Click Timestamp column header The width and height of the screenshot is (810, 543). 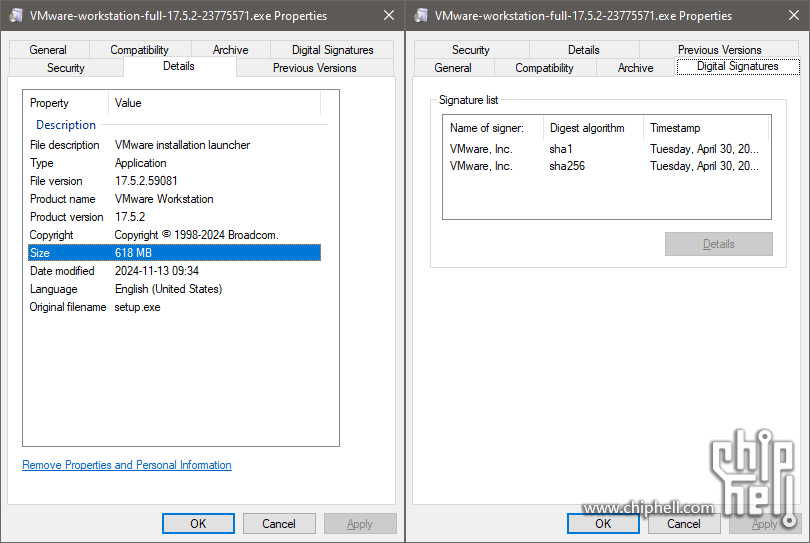tap(706, 128)
